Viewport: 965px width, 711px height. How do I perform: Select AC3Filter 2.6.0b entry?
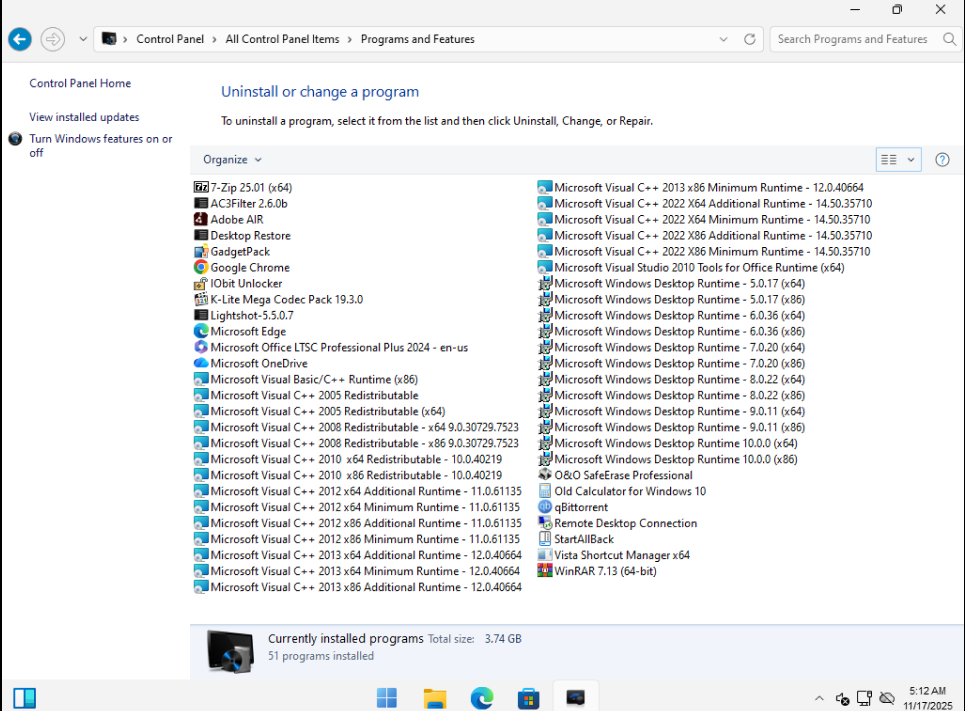click(x=241, y=203)
